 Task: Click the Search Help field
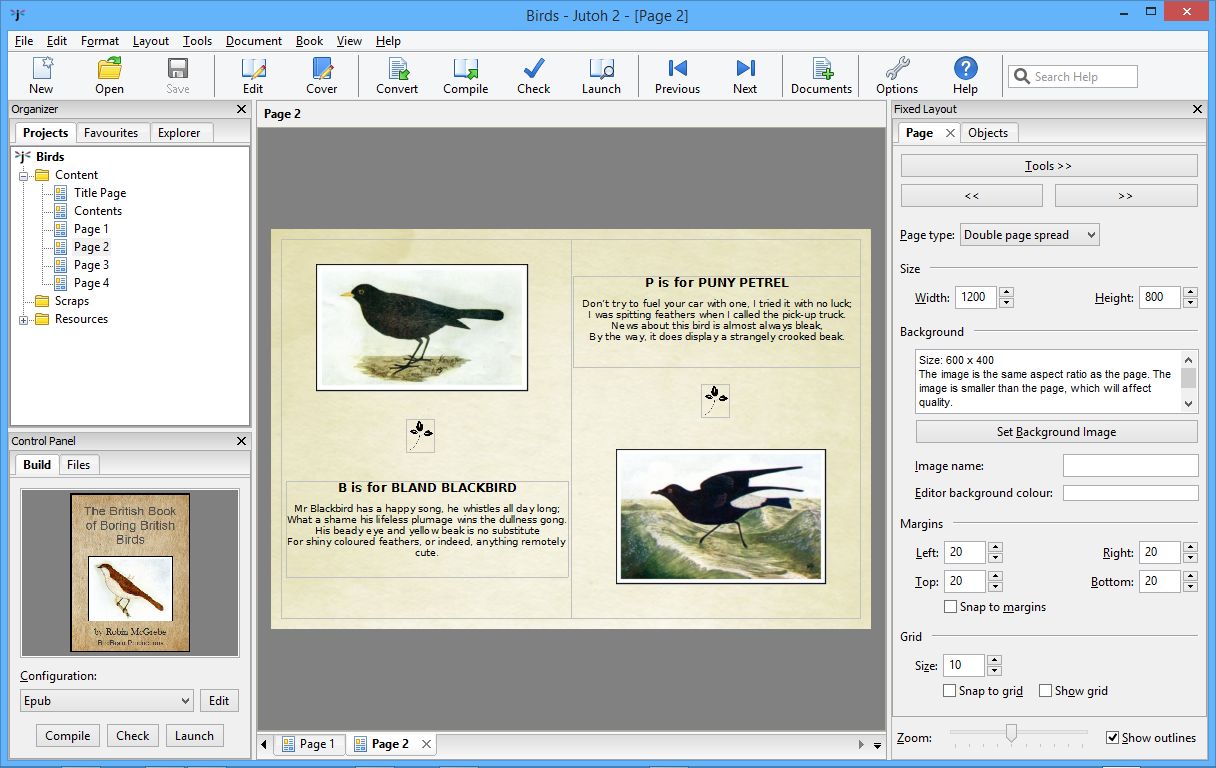coord(1072,77)
